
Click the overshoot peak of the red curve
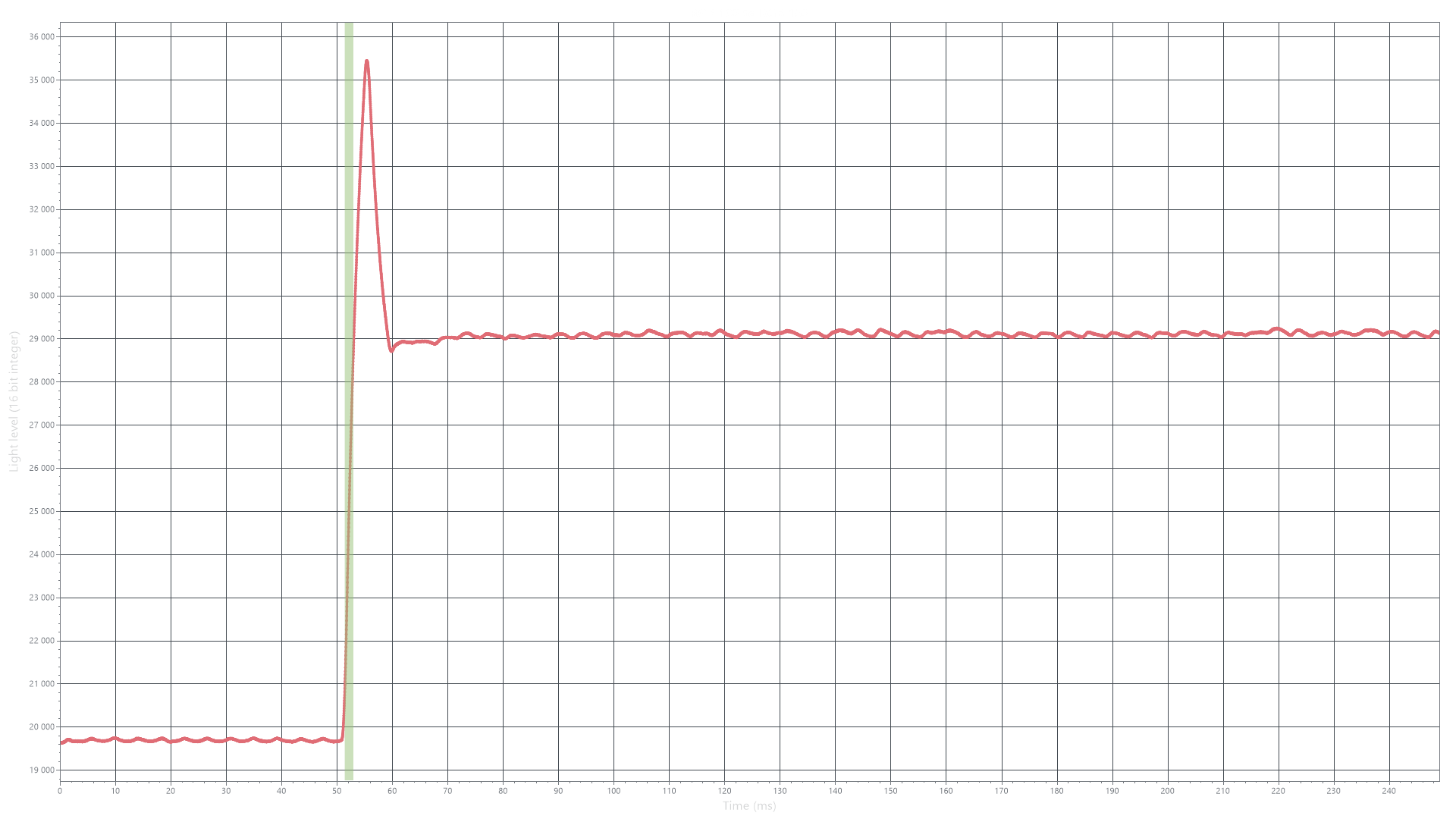[x=367, y=61]
